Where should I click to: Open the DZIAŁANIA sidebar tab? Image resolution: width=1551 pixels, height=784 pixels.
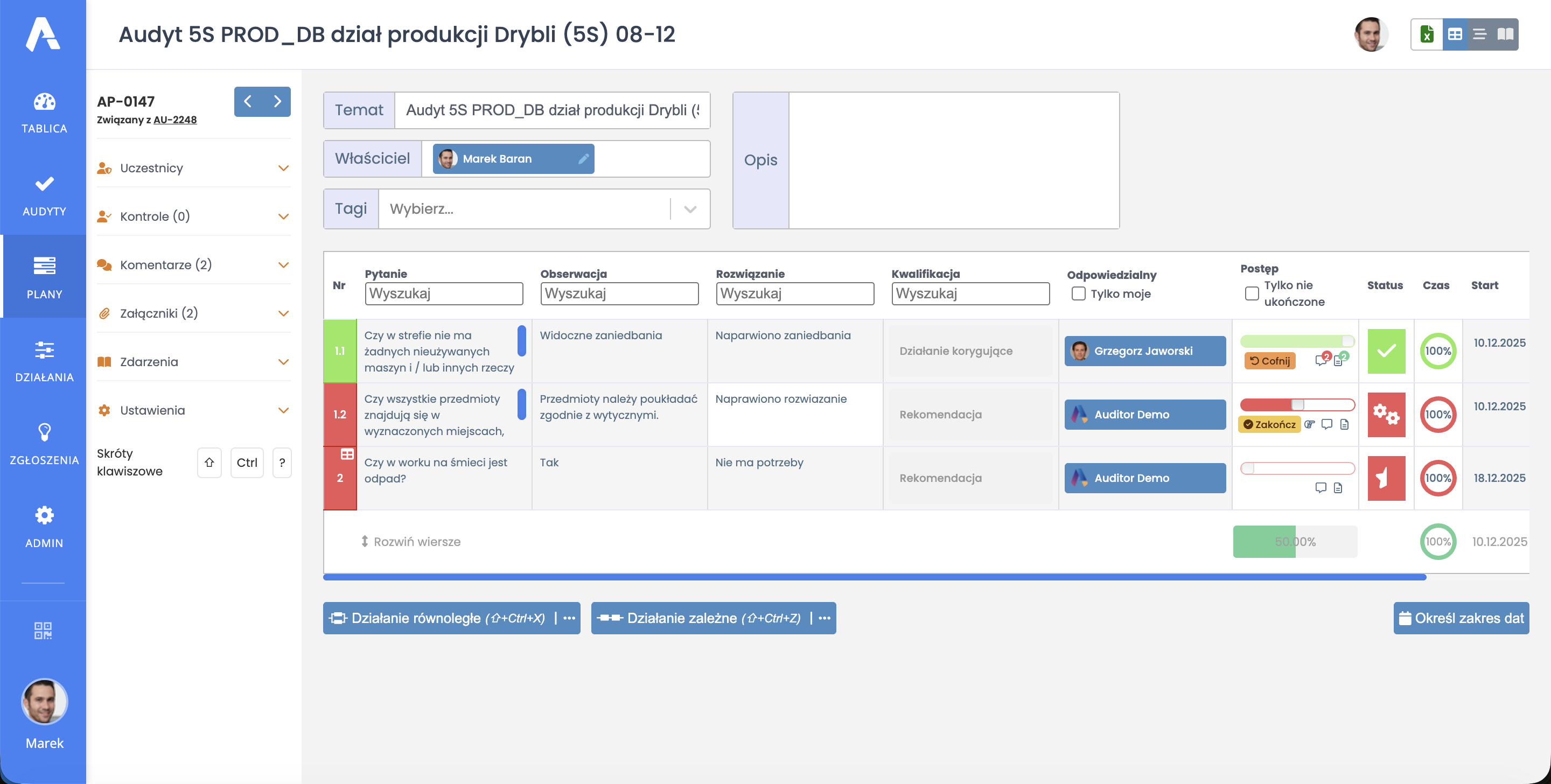pyautogui.click(x=44, y=360)
